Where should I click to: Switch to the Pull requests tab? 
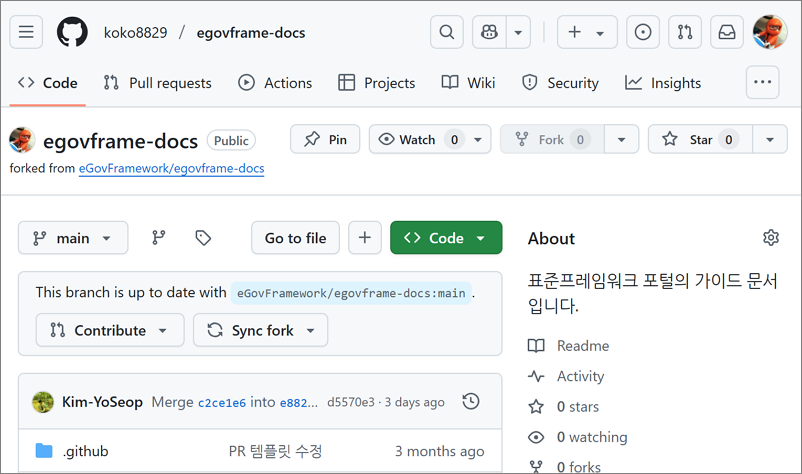(x=157, y=83)
